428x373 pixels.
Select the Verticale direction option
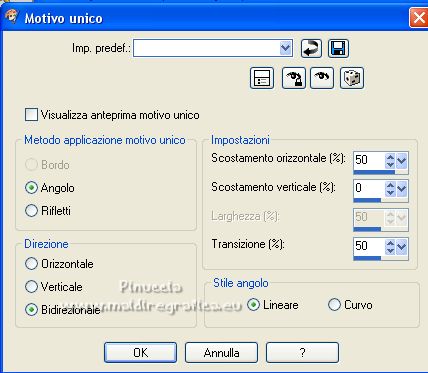tap(31, 287)
